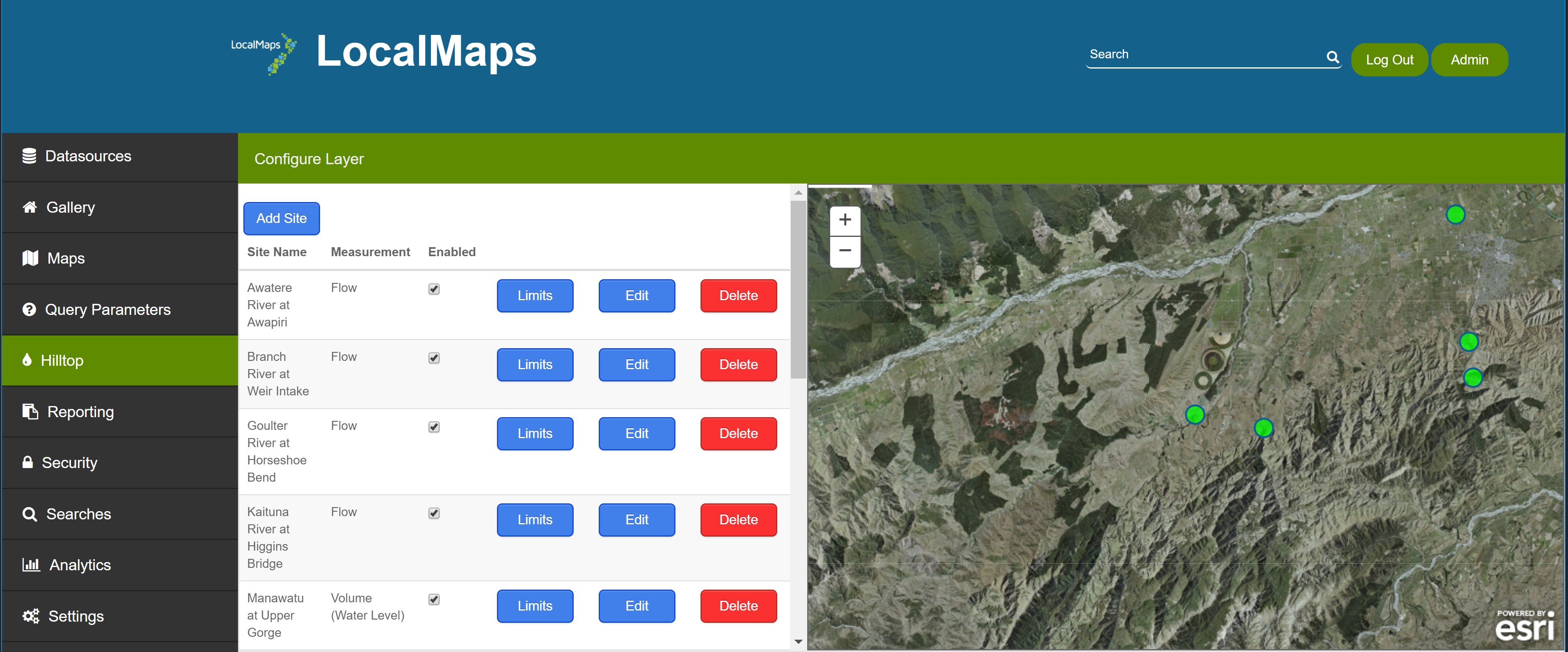The image size is (1568, 652).
Task: Click the Gallery home icon
Action: point(29,207)
